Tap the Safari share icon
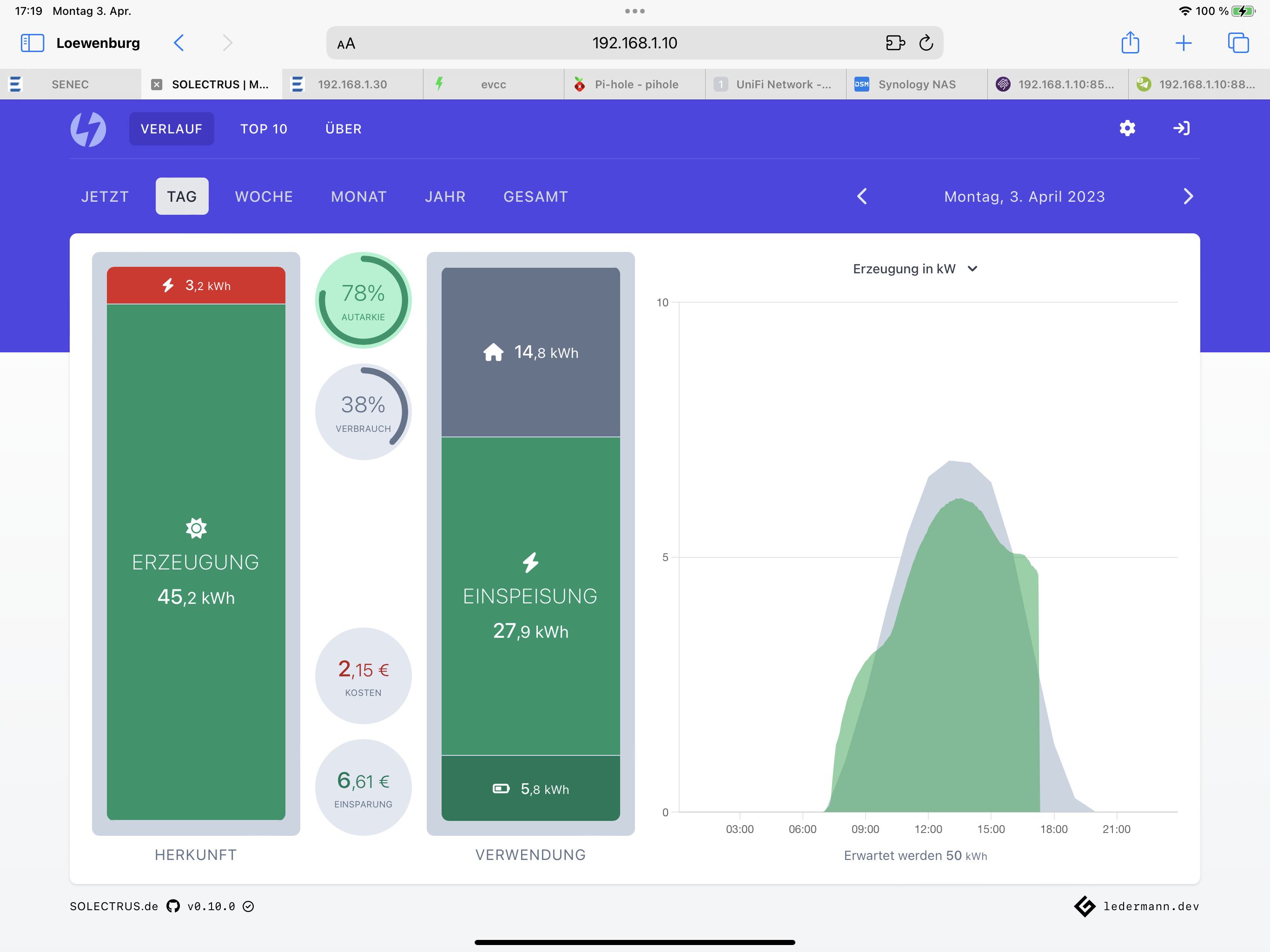1270x952 pixels. pos(1130,43)
